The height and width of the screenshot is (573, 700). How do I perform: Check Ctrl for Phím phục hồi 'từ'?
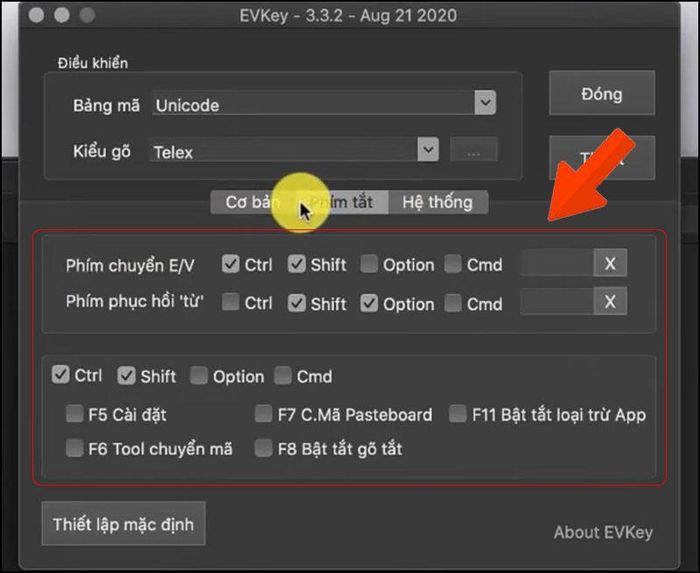point(230,302)
